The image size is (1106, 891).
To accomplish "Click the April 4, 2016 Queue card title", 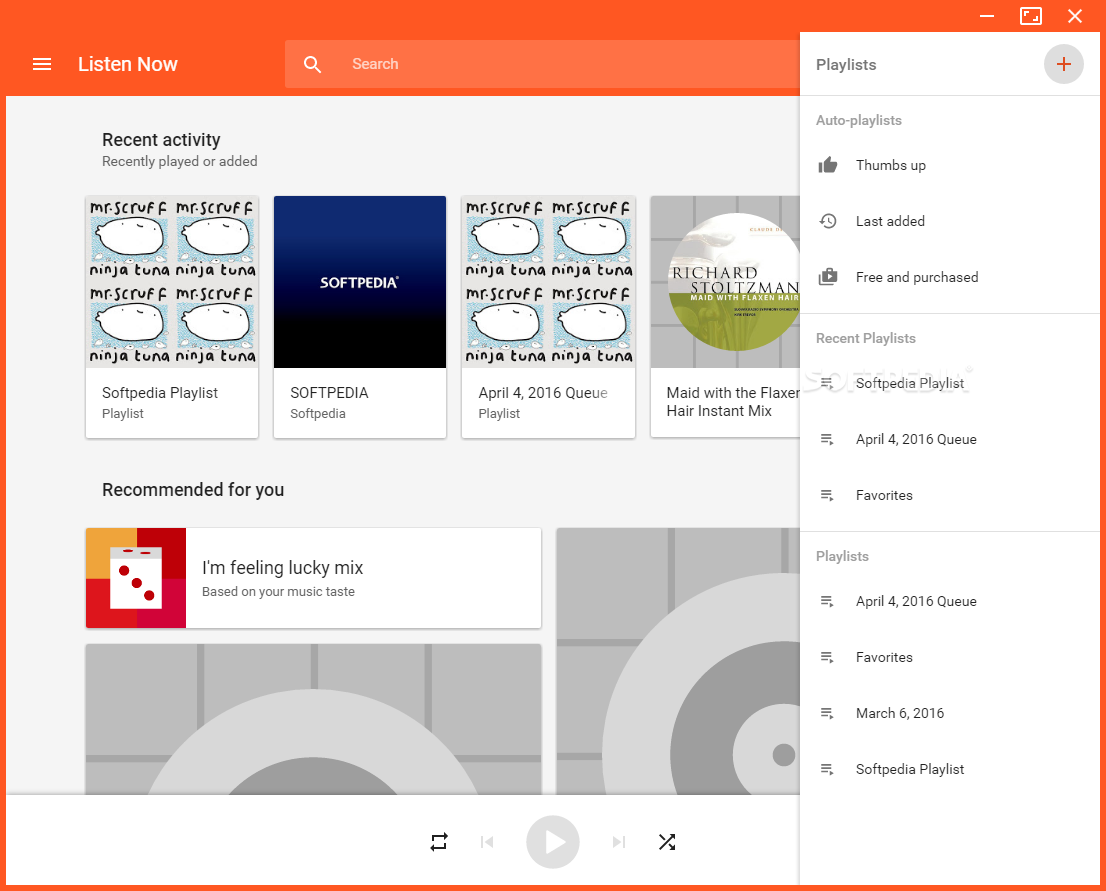I will click(x=543, y=393).
